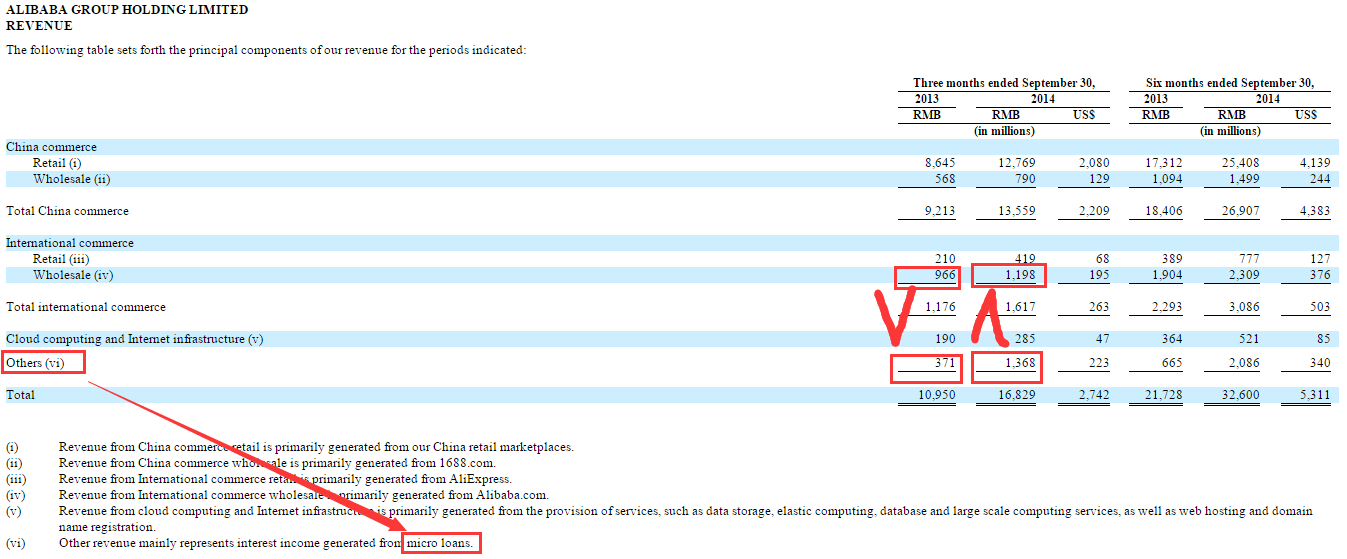
Task: Select the 'Total China commerce' row label
Action: point(67,211)
